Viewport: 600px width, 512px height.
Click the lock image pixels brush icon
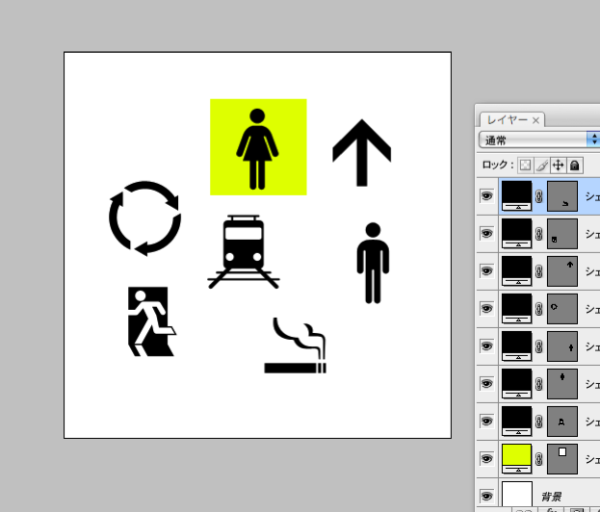coord(543,165)
